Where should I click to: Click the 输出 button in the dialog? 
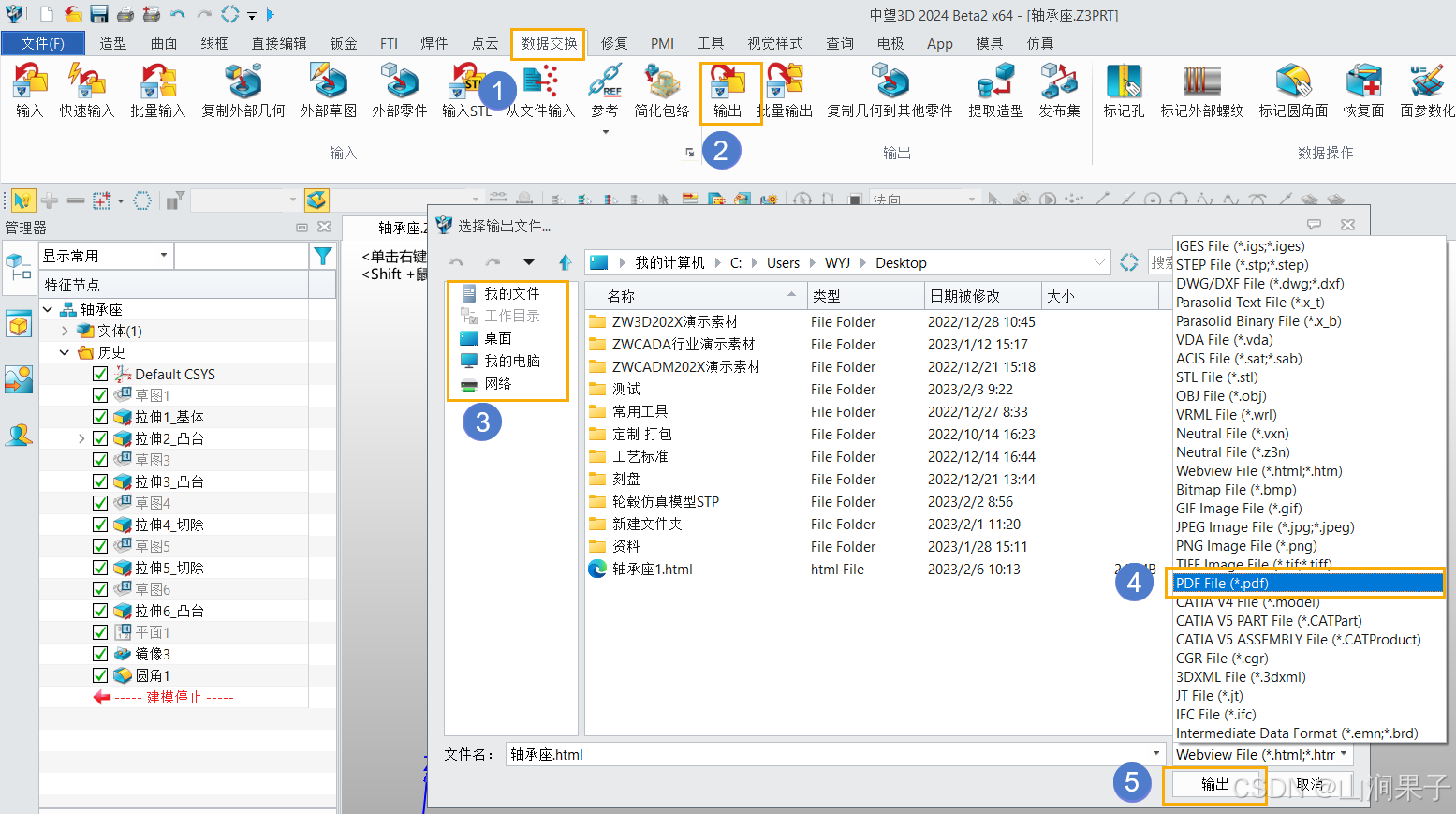click(x=1215, y=784)
